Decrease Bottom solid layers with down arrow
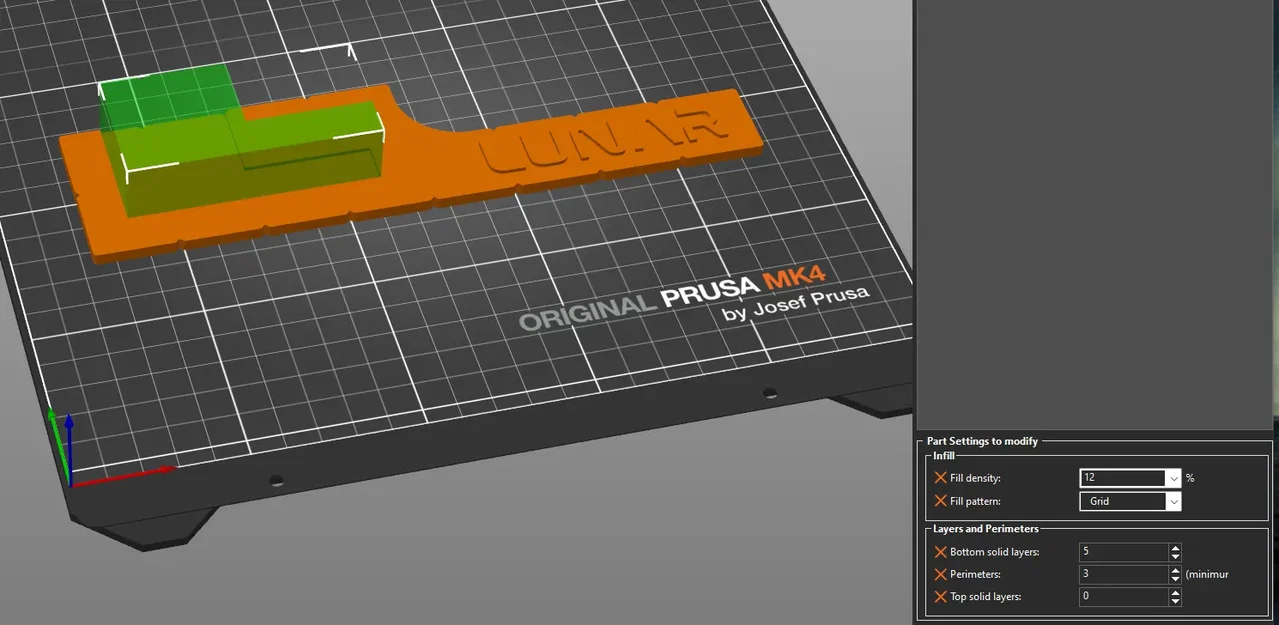This screenshot has height=625, width=1279. pos(1175,557)
